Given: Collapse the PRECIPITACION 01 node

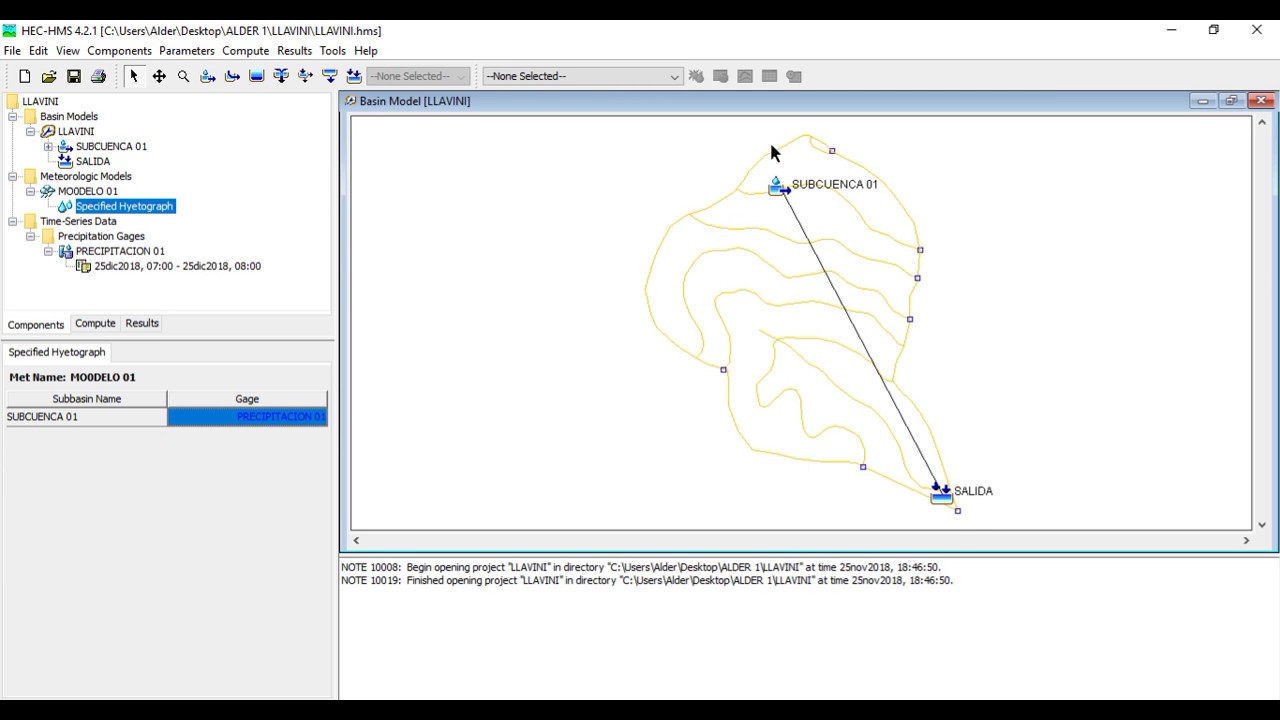Looking at the screenshot, I should click(48, 251).
